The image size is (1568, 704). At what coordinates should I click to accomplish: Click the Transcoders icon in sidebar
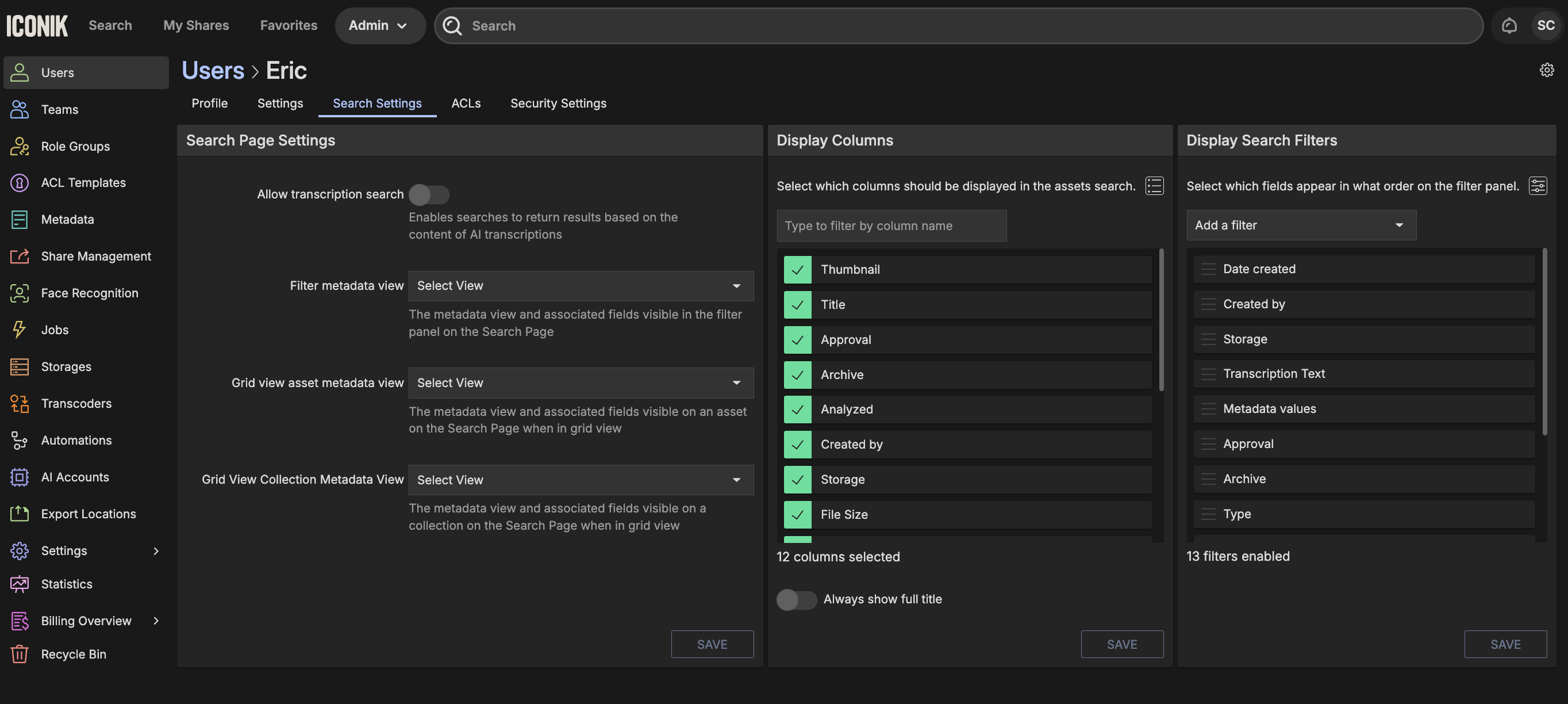tap(19, 403)
